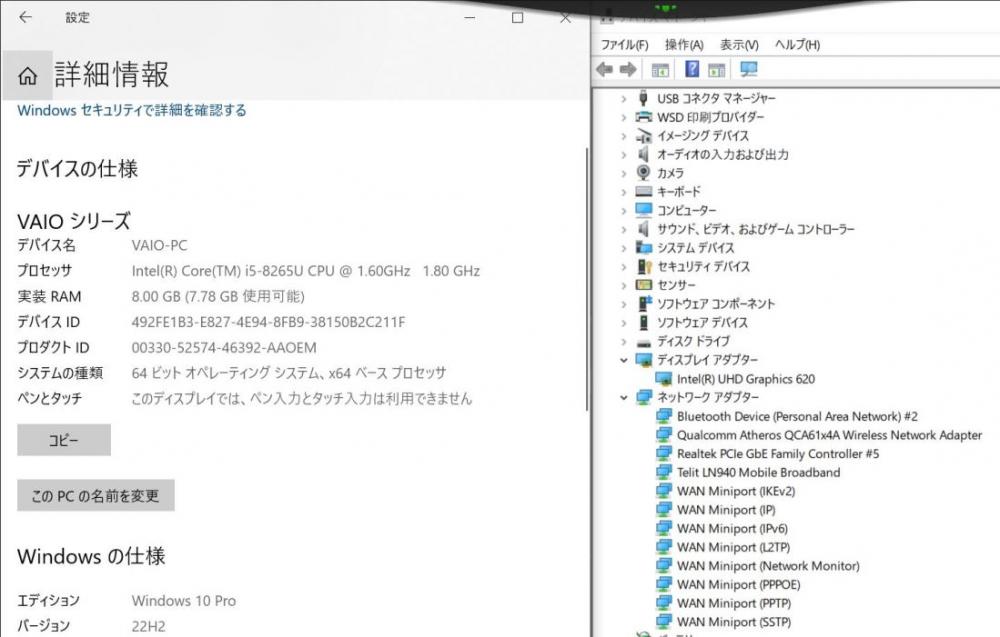Select USB connector manager device icon
Image resolution: width=1000 pixels, height=637 pixels.
(x=643, y=98)
